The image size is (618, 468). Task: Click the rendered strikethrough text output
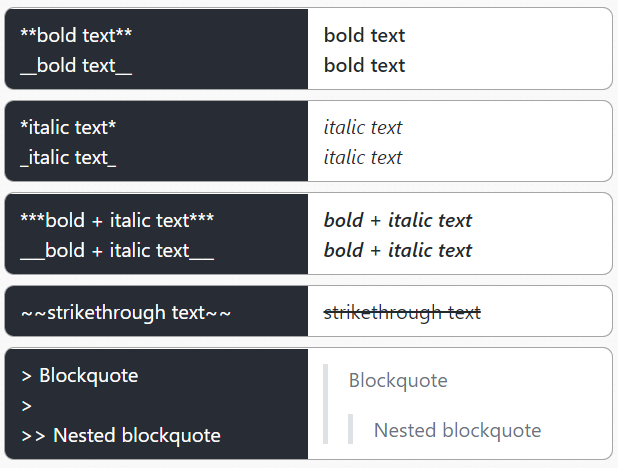[402, 313]
